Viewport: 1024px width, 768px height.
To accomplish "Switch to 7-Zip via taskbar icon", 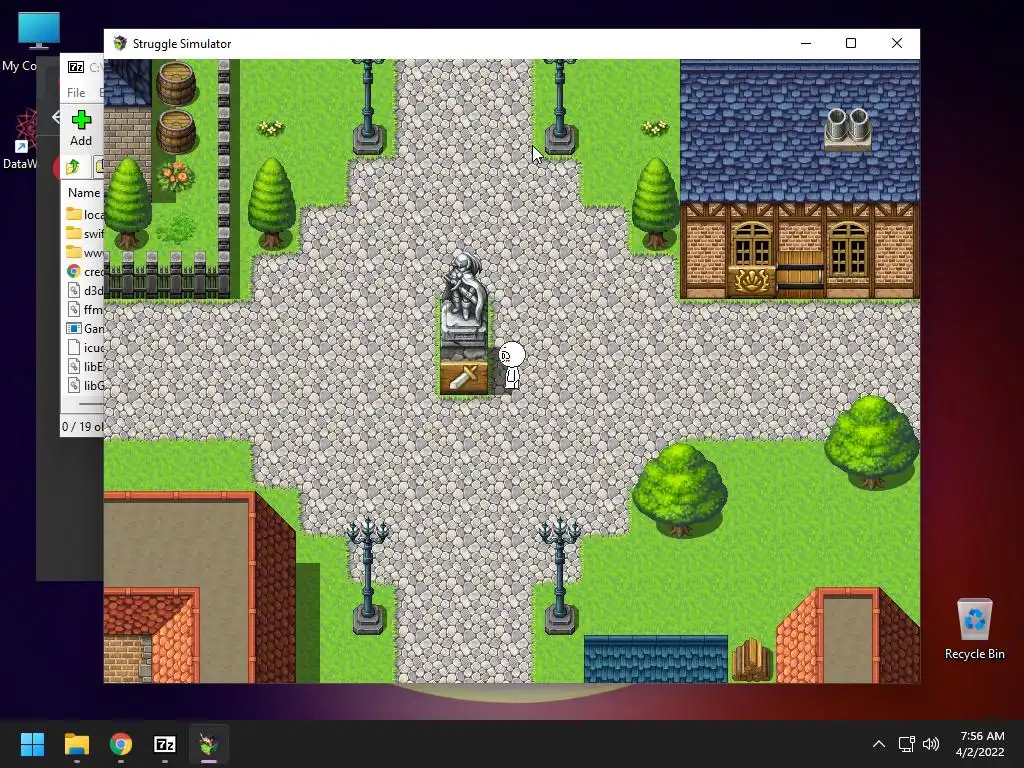I will click(x=165, y=744).
